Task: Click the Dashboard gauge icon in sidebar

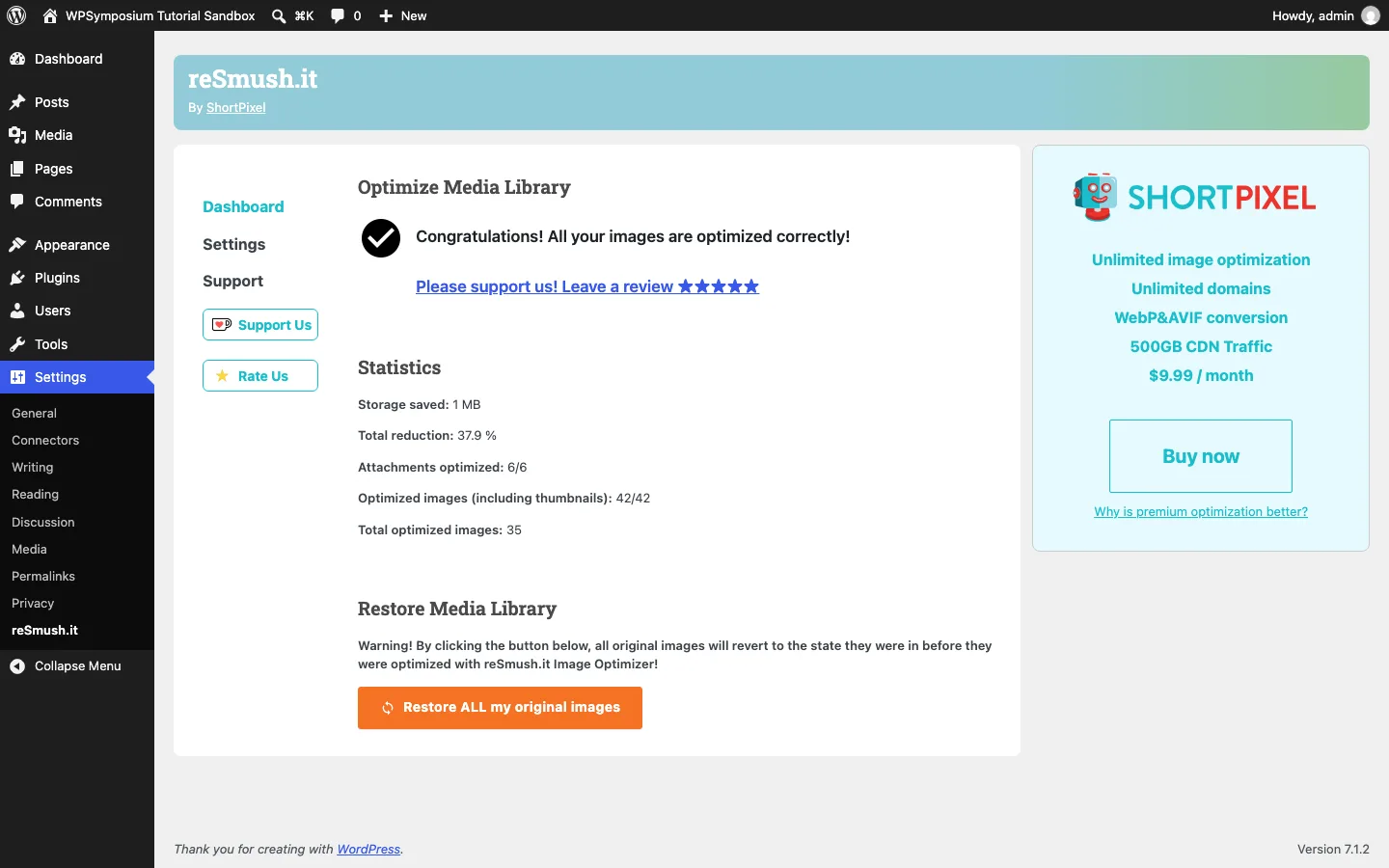Action: pyautogui.click(x=17, y=59)
